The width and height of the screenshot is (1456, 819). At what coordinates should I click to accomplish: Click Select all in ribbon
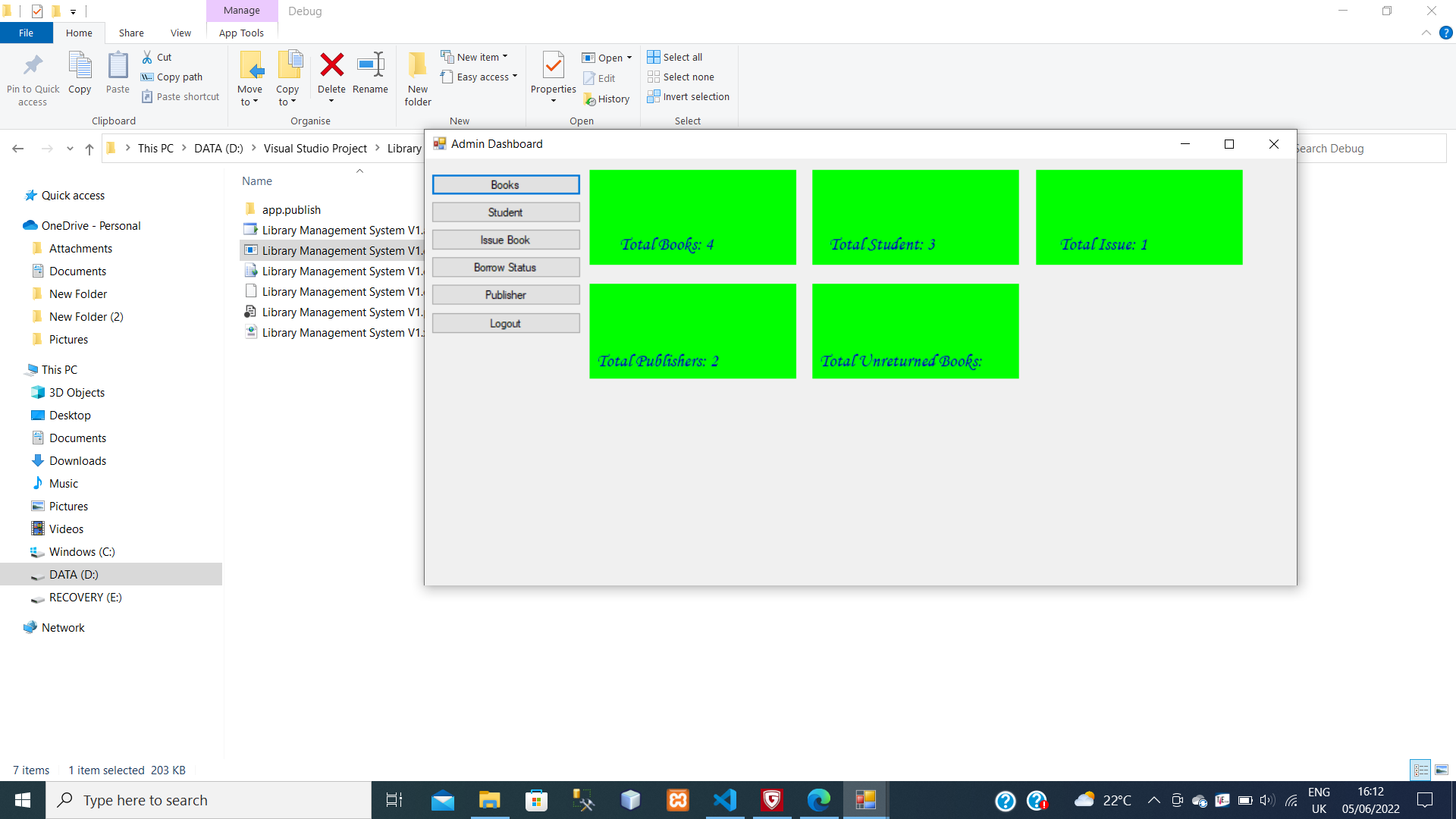(x=675, y=57)
